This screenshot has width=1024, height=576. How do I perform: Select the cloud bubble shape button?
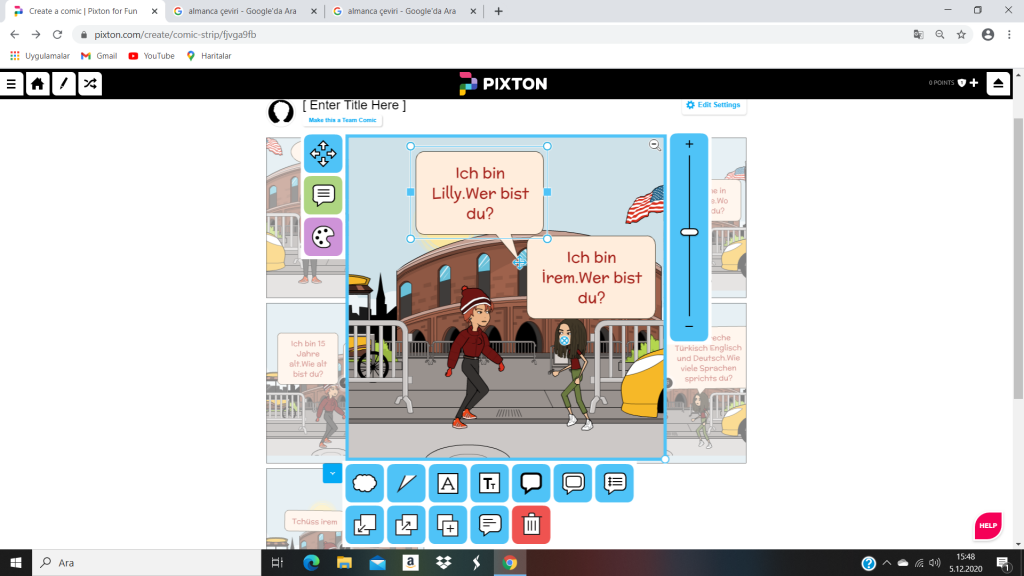click(365, 483)
